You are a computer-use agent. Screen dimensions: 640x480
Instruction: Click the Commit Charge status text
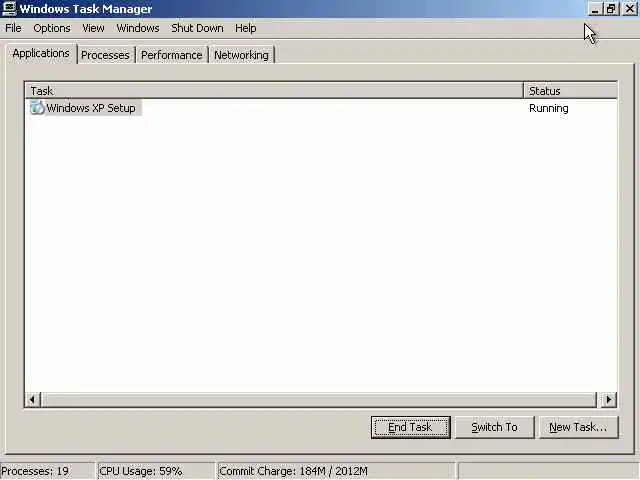[293, 471]
